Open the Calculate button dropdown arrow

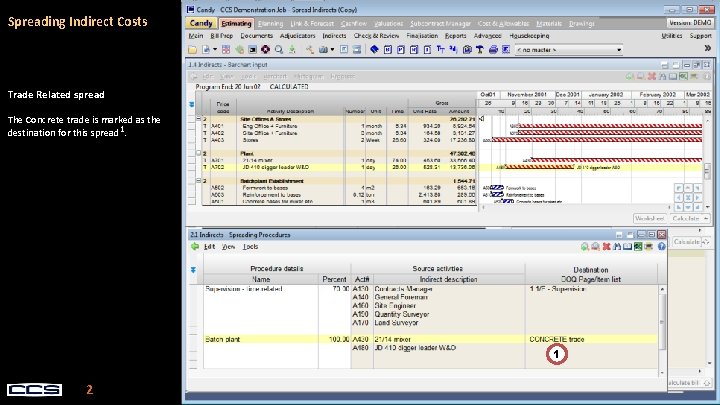point(706,219)
